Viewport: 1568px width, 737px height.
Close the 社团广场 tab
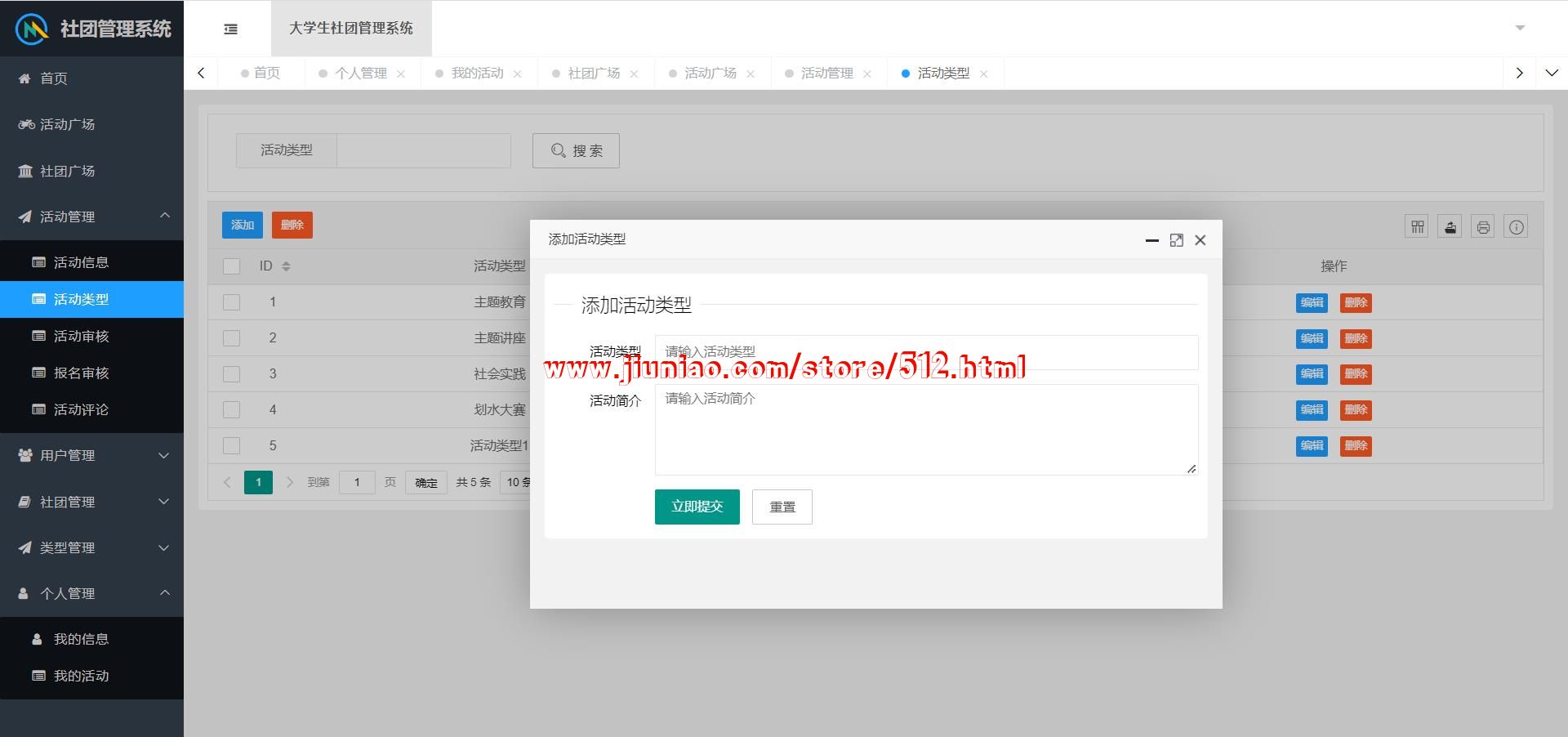(x=634, y=74)
